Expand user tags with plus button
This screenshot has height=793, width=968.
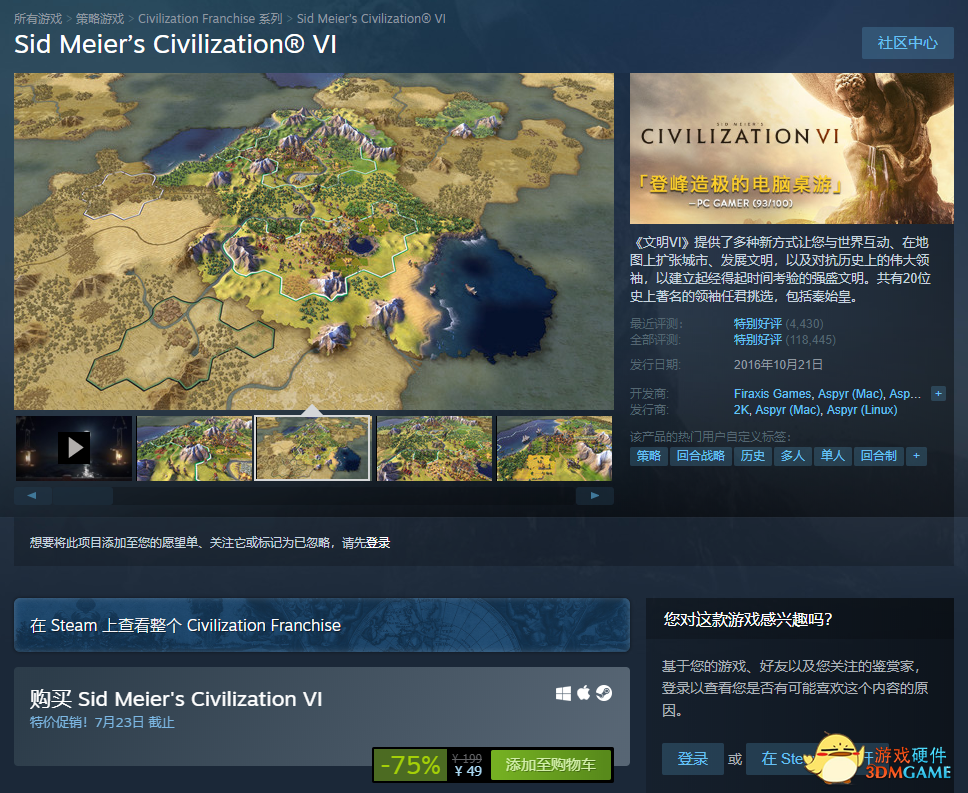coord(916,456)
